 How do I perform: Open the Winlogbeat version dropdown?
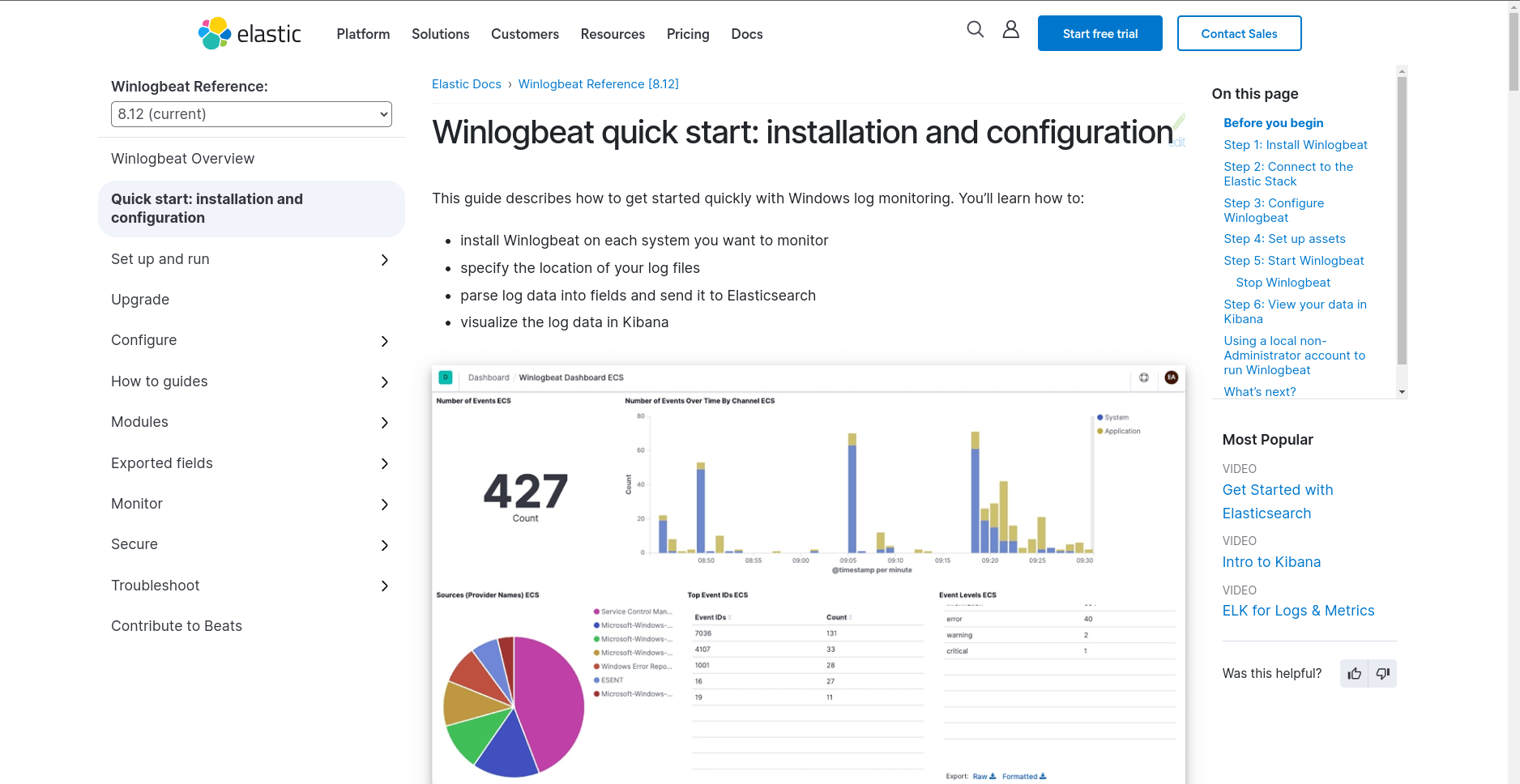point(251,114)
